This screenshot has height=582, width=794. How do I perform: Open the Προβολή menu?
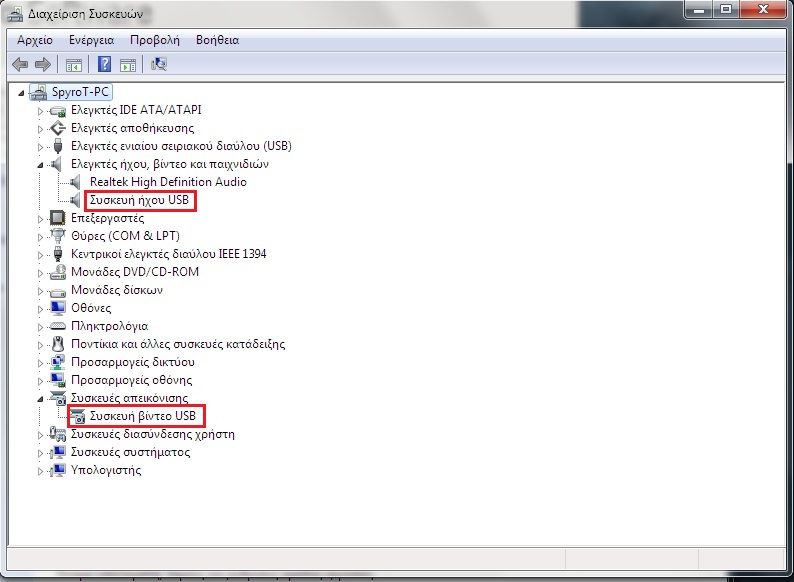[x=154, y=40]
